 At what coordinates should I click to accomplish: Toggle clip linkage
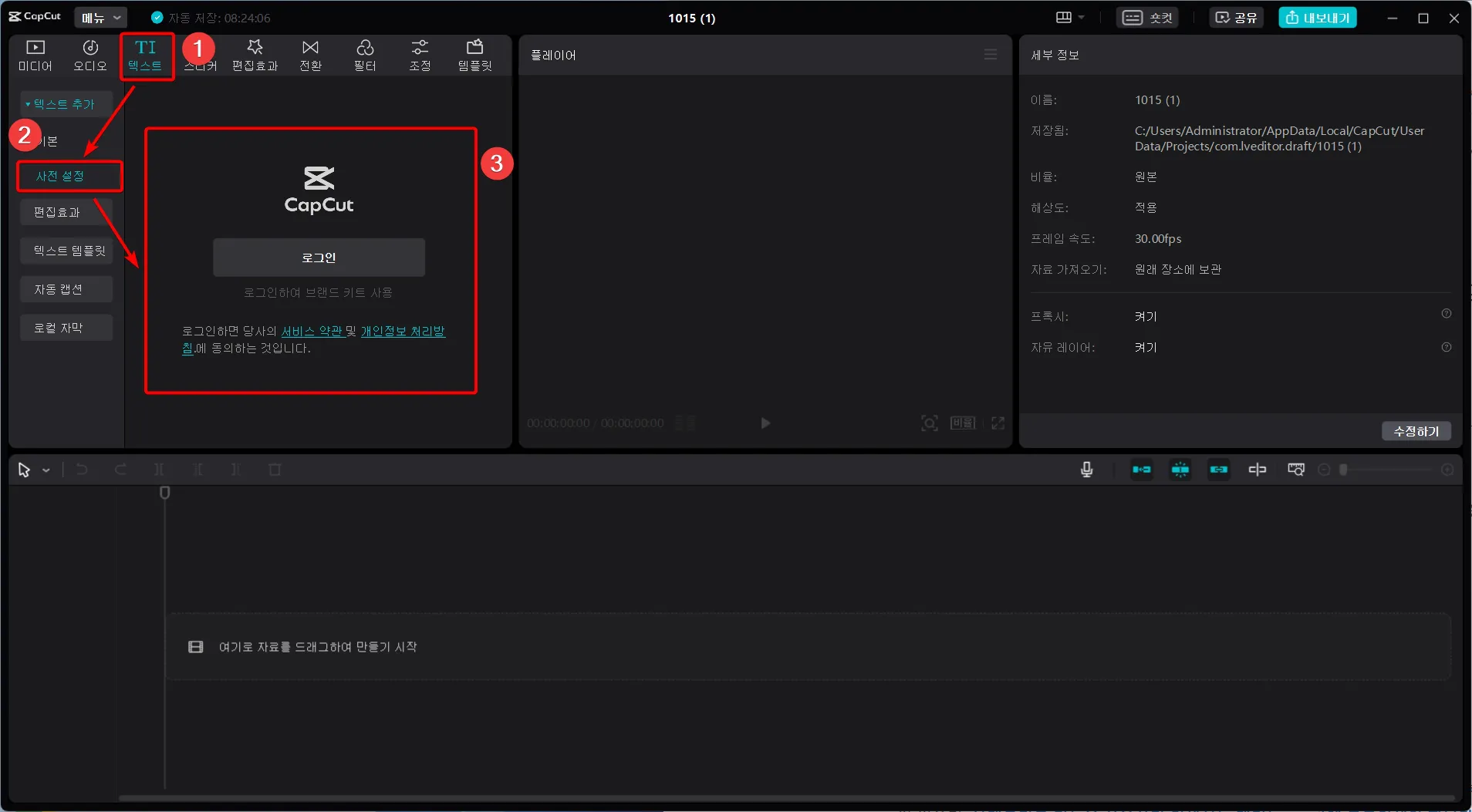[x=1219, y=470]
